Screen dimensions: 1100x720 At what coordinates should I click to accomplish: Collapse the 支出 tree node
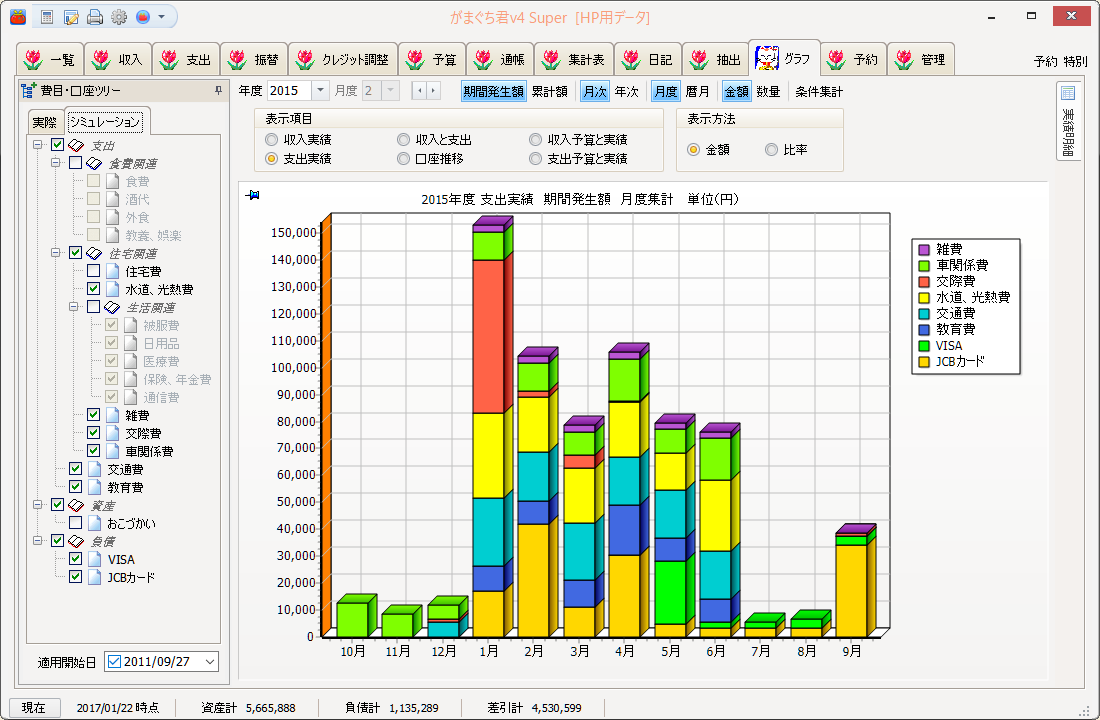[x=38, y=145]
